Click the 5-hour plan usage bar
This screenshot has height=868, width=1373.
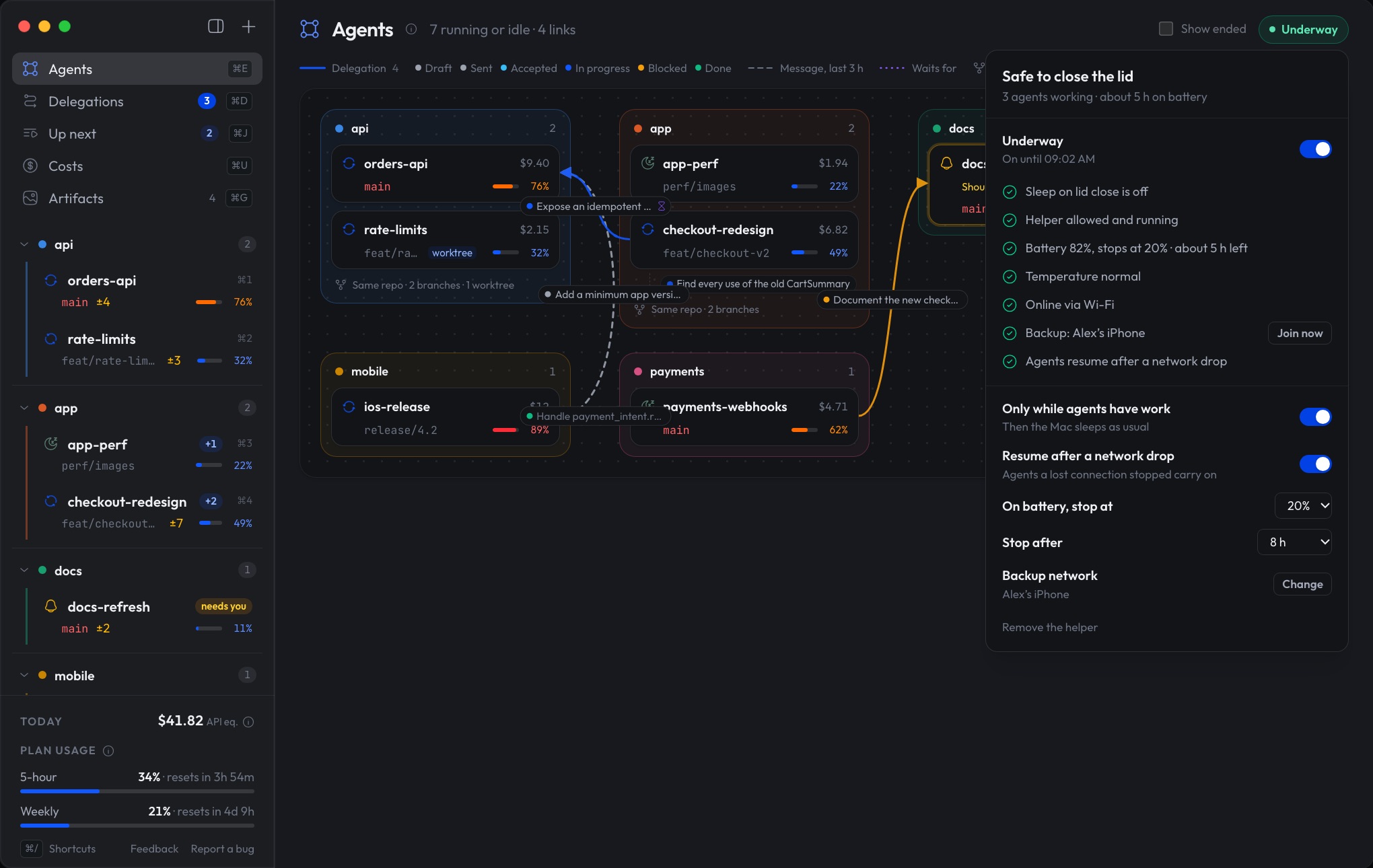[137, 791]
